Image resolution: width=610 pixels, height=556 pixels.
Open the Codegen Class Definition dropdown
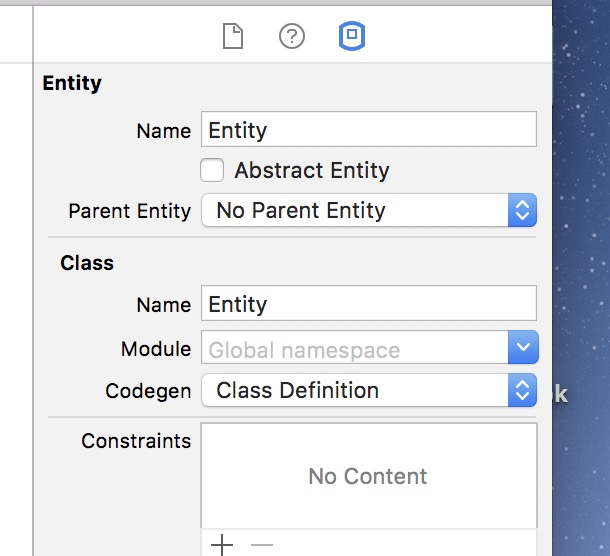[369, 390]
